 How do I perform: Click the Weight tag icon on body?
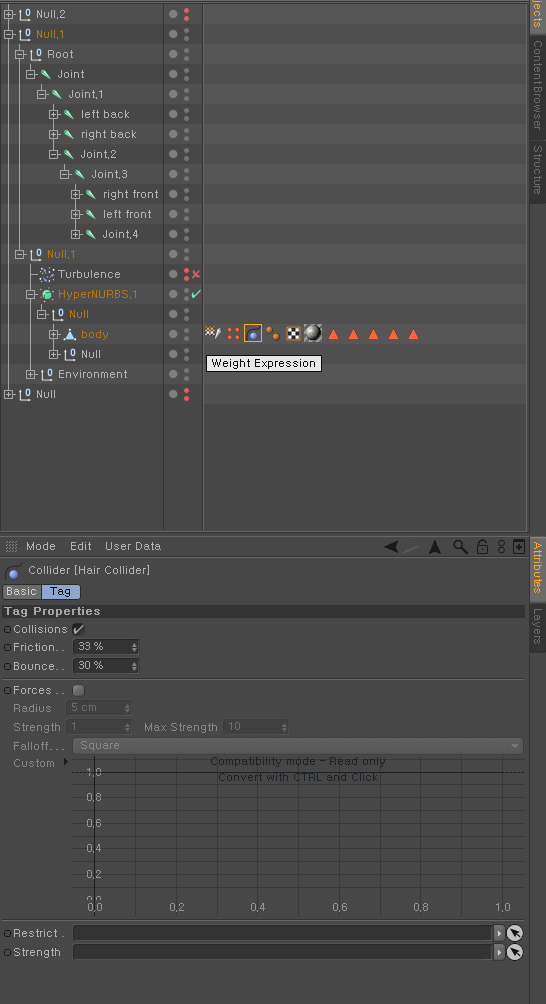(273, 334)
